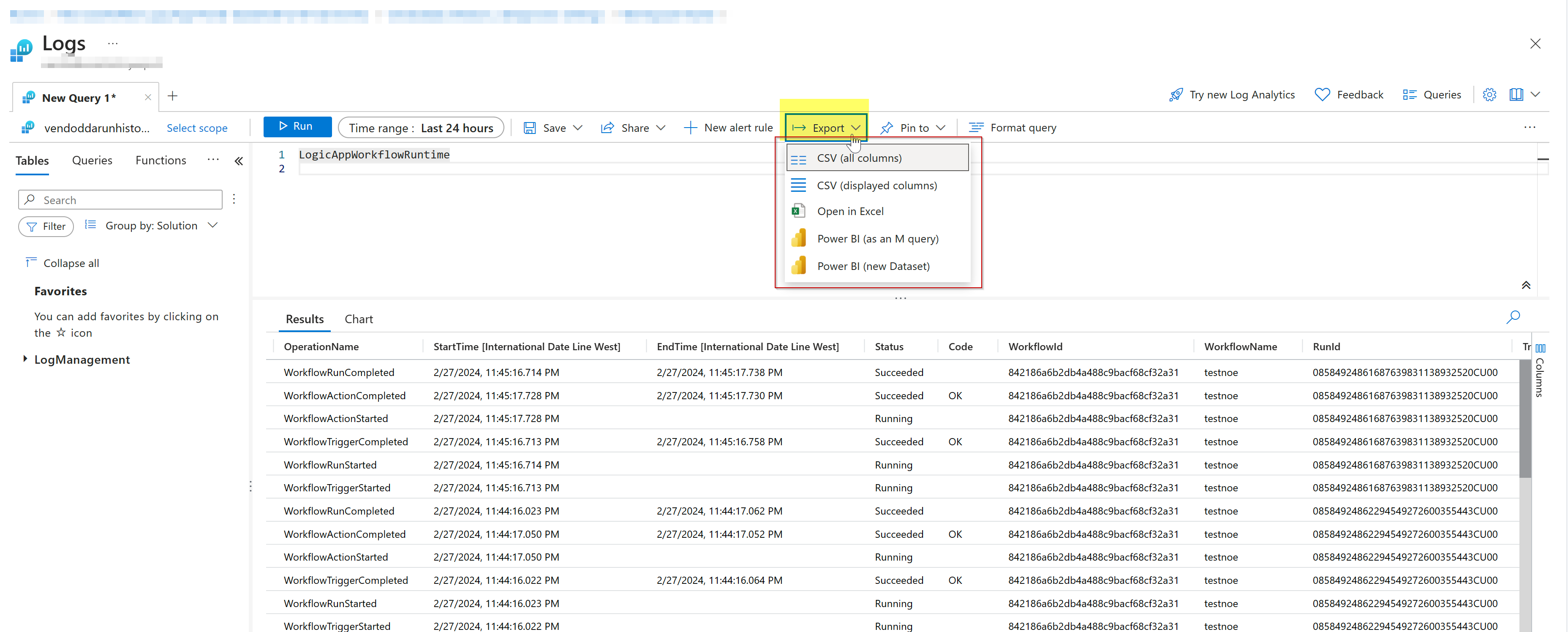The image size is (1568, 632).
Task: Create a New alert rule
Action: [x=728, y=128]
